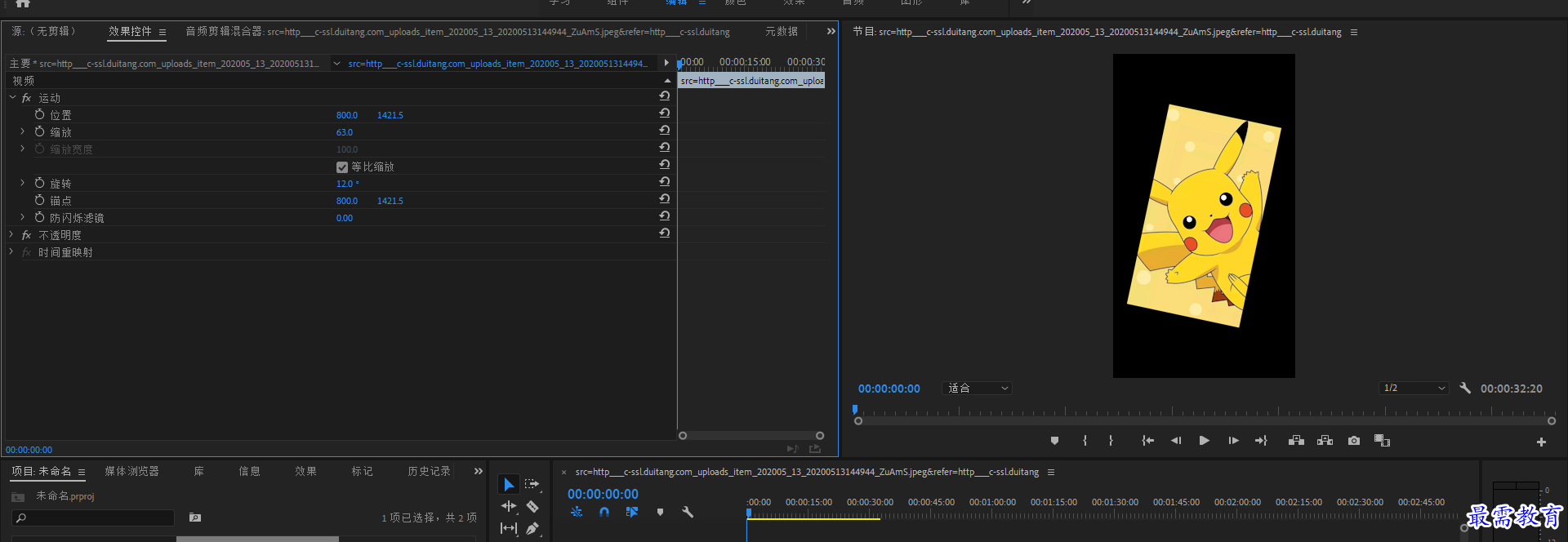Export frame with camera icon
Viewport: 1568px width, 542px height.
pos(1354,441)
